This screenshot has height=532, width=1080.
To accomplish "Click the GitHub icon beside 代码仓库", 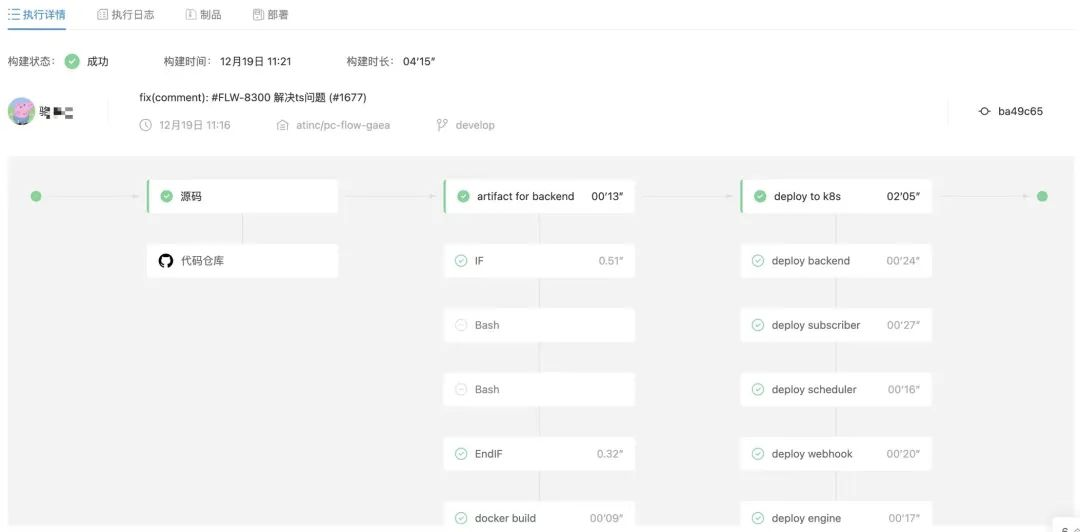I will [166, 261].
